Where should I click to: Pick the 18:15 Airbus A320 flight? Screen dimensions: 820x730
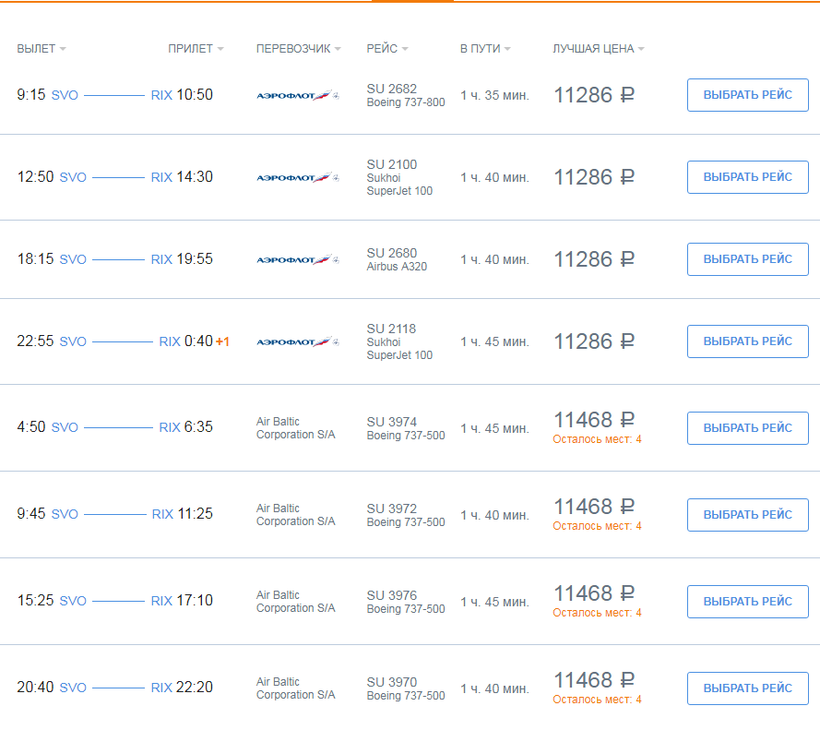pos(747,259)
